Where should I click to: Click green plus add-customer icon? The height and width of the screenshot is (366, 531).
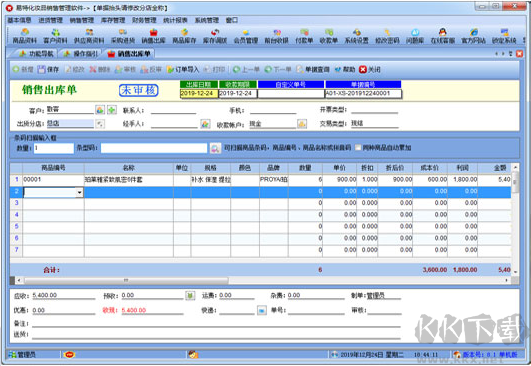pos(112,110)
